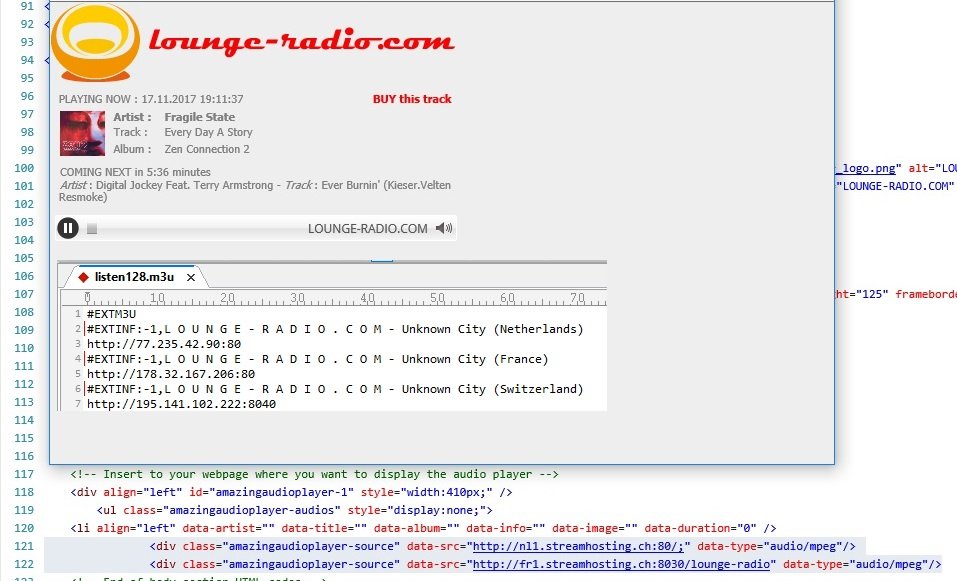Screen dimensions: 957x581
Task: Click the red lounge-radio.com title text
Action: click(x=301, y=42)
